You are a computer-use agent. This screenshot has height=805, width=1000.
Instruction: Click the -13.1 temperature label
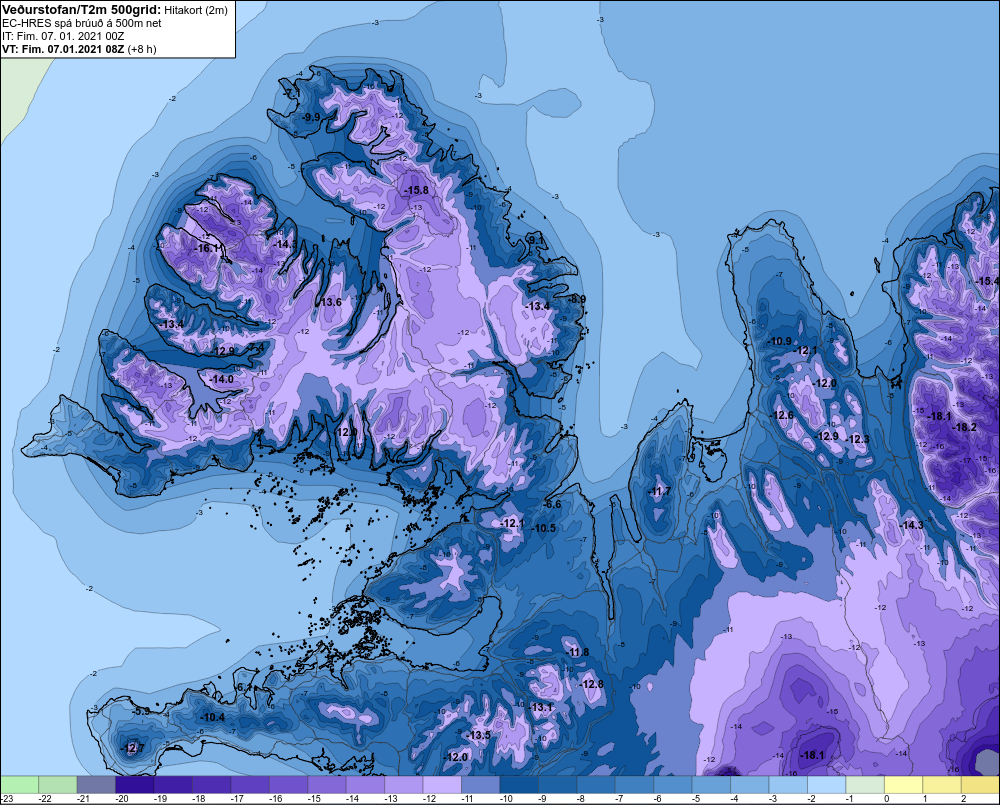[542, 707]
